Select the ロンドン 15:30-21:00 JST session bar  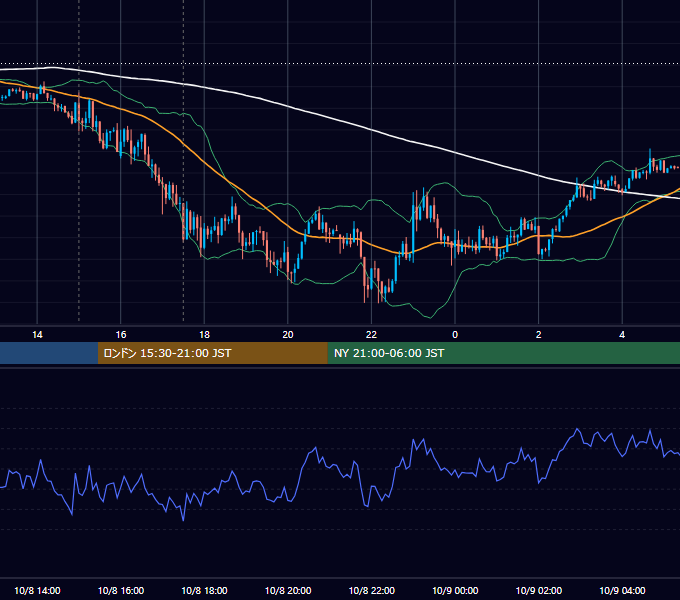tap(212, 353)
